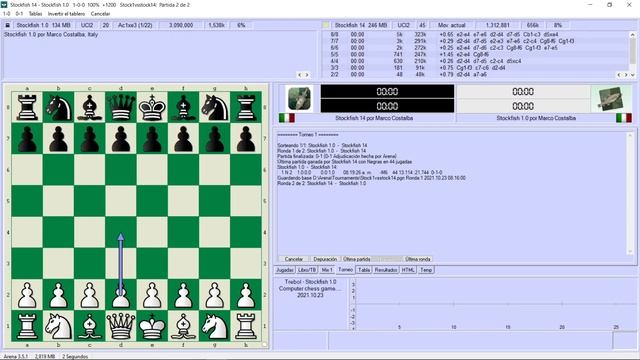Click left scroll arrow in Stockfish 1.0 analysis panel
This screenshot has height=360, width=640.
(300, 75)
